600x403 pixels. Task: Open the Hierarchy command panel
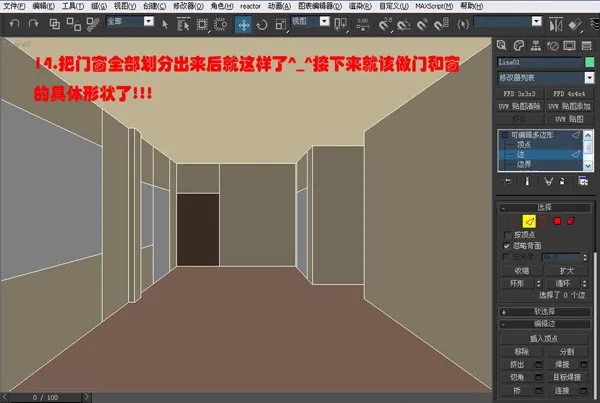pos(536,46)
